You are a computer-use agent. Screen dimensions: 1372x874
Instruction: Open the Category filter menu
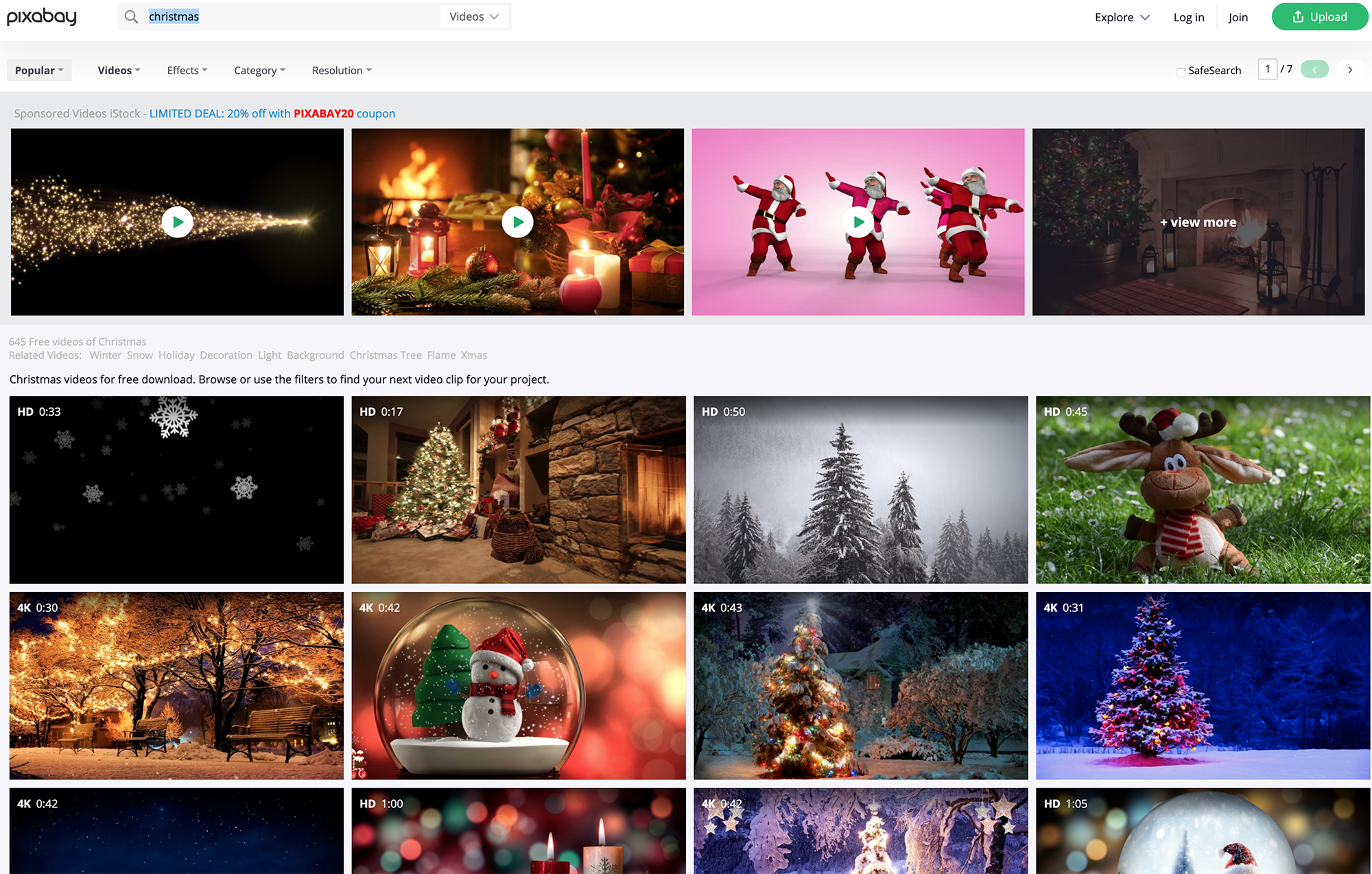click(259, 70)
